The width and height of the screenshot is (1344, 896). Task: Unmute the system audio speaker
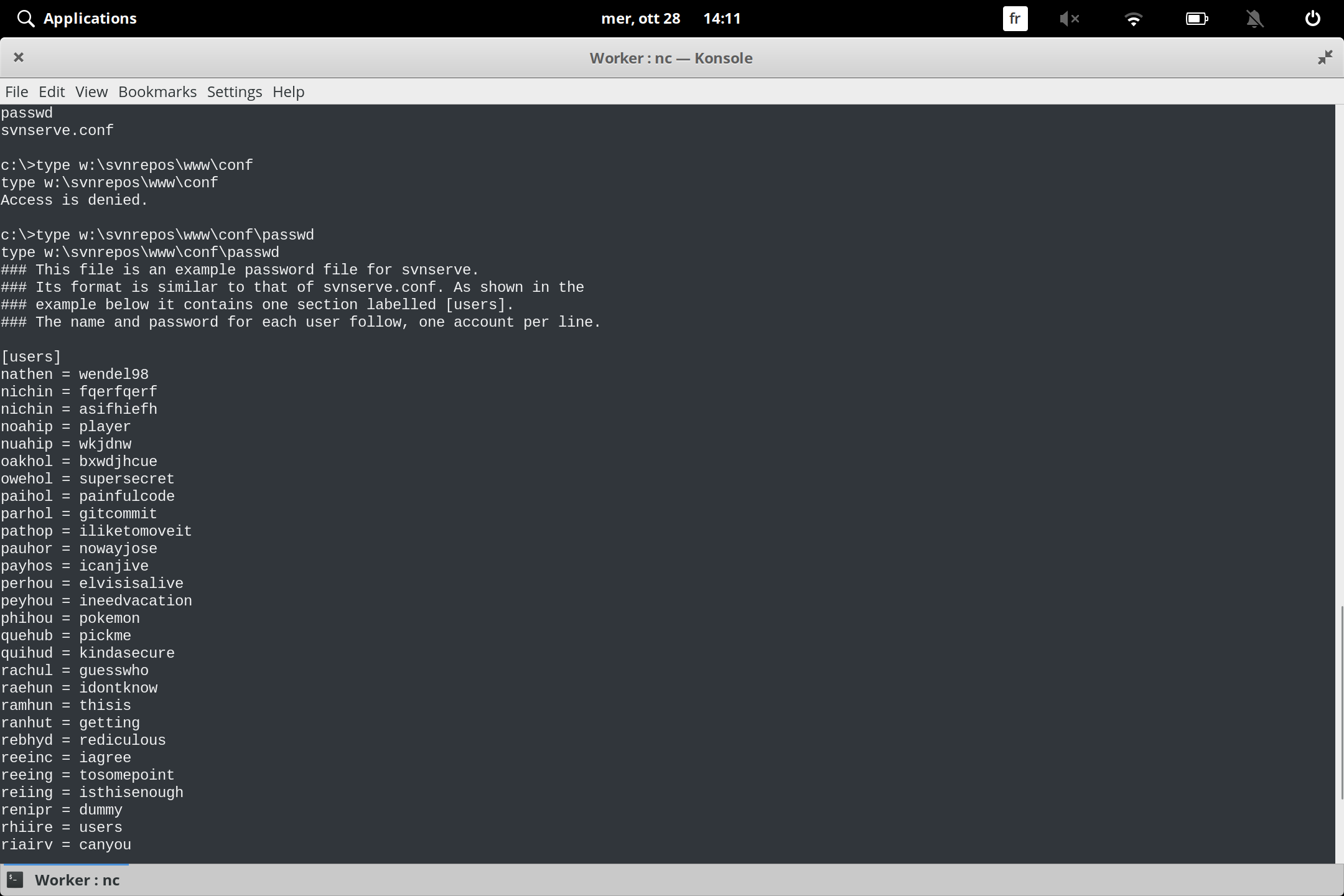(x=1070, y=18)
